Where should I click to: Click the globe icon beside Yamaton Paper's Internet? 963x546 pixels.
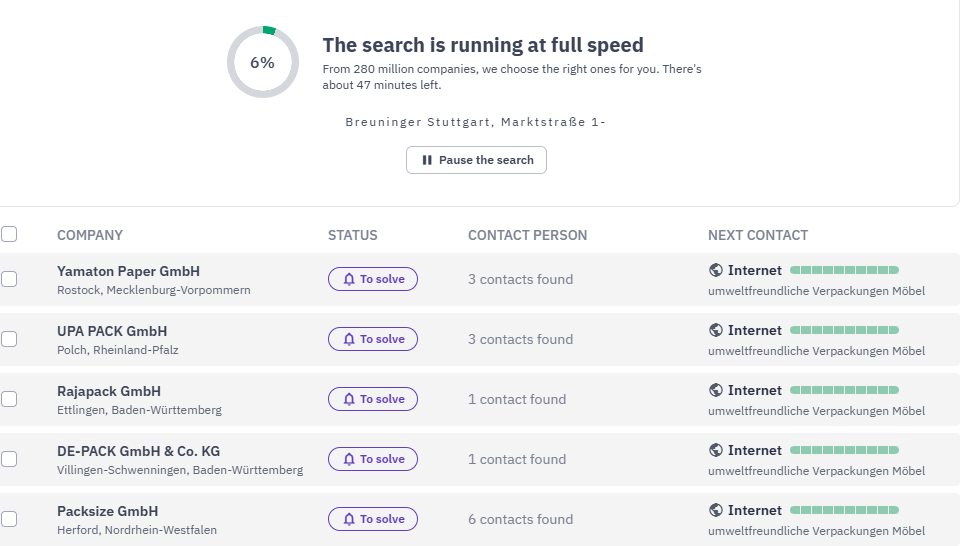point(715,270)
